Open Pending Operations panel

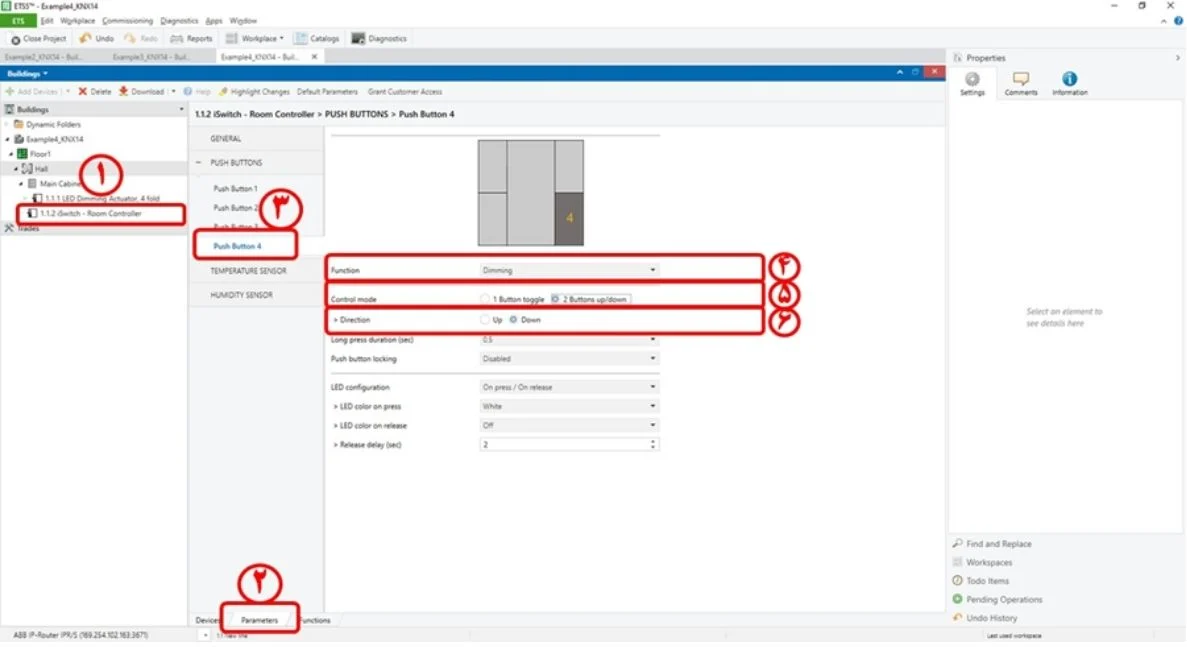point(997,599)
